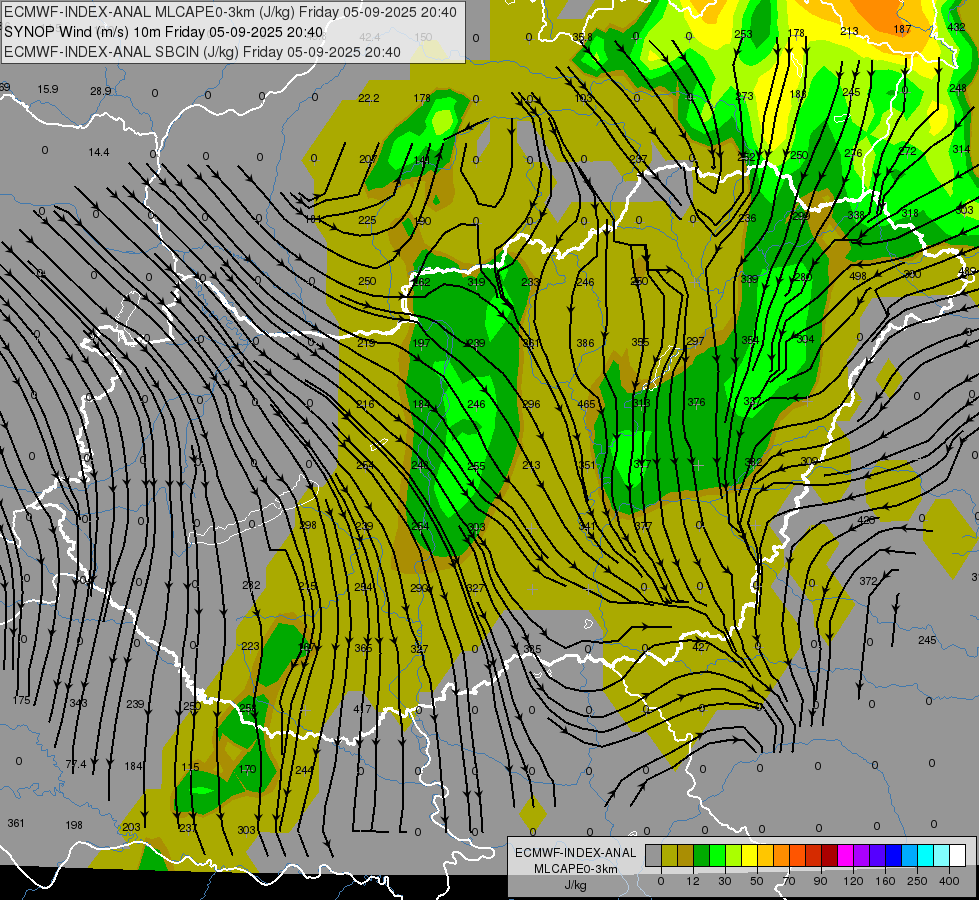Click the map value '232'
Screen dimensions: 979x900
click(x=251, y=585)
